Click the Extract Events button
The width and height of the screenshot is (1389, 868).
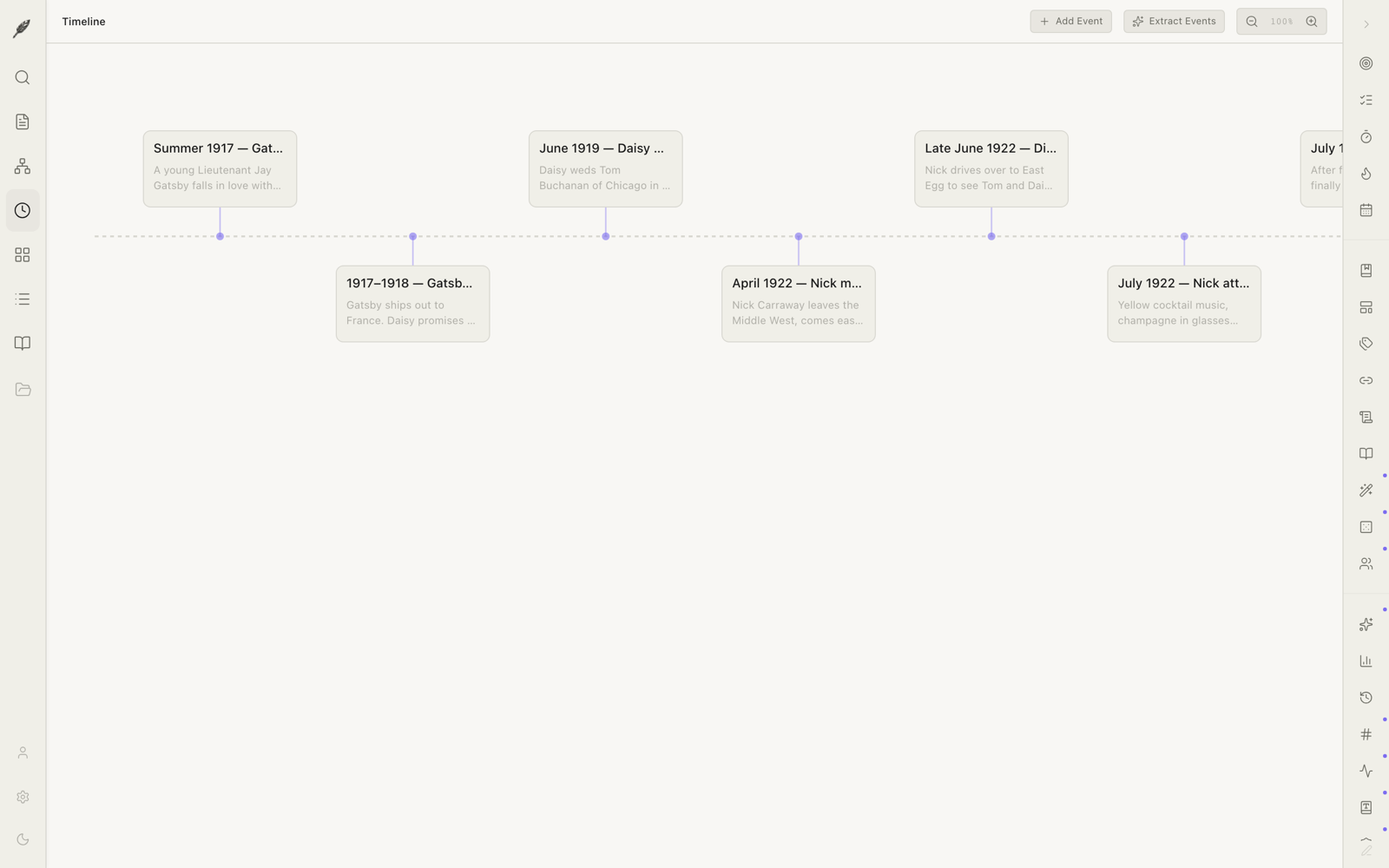[1174, 22]
